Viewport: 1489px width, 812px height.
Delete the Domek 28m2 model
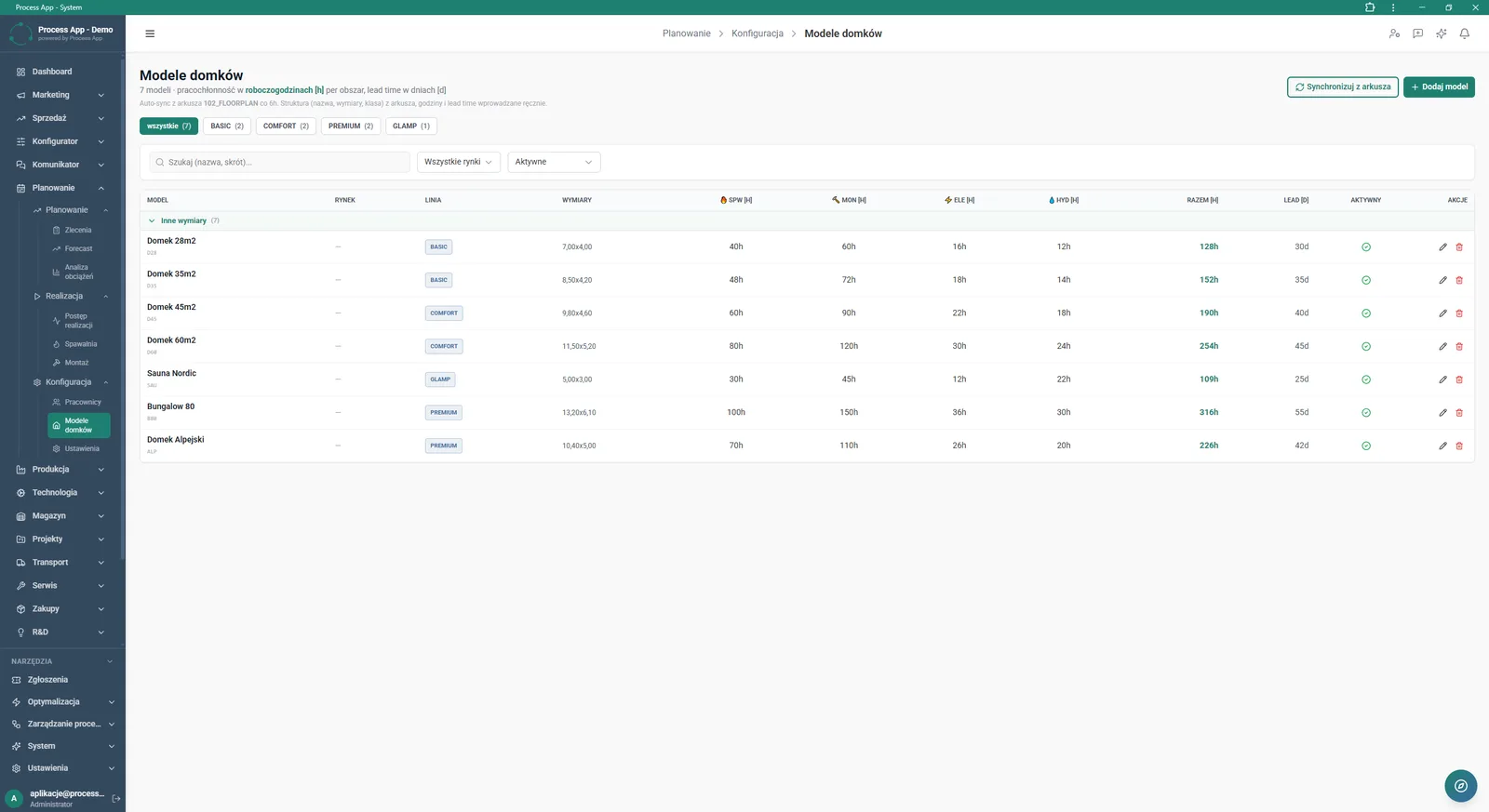click(x=1459, y=247)
